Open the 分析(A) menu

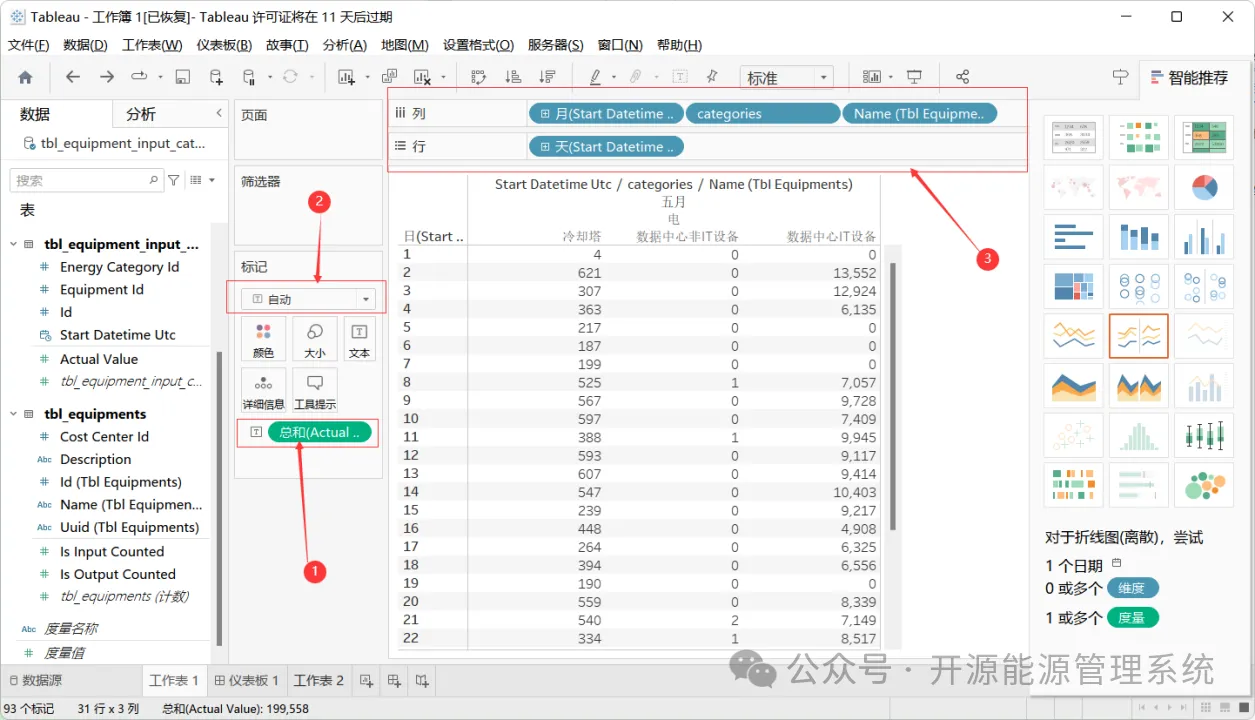point(345,45)
